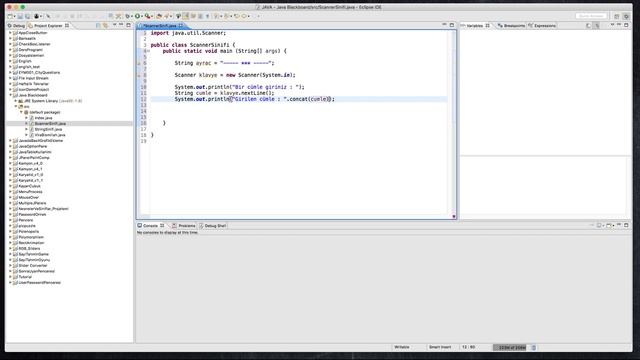Maximize the Console panel

(626, 225)
